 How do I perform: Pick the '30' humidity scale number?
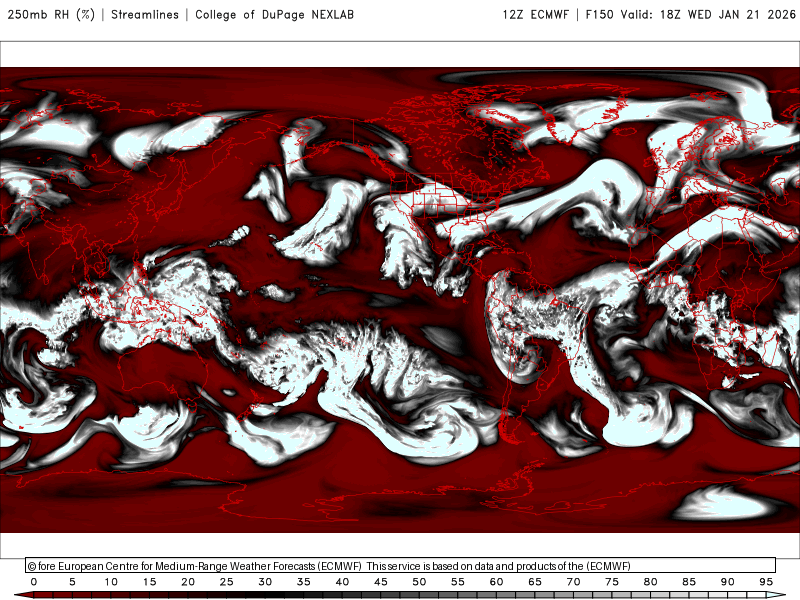[x=265, y=582]
